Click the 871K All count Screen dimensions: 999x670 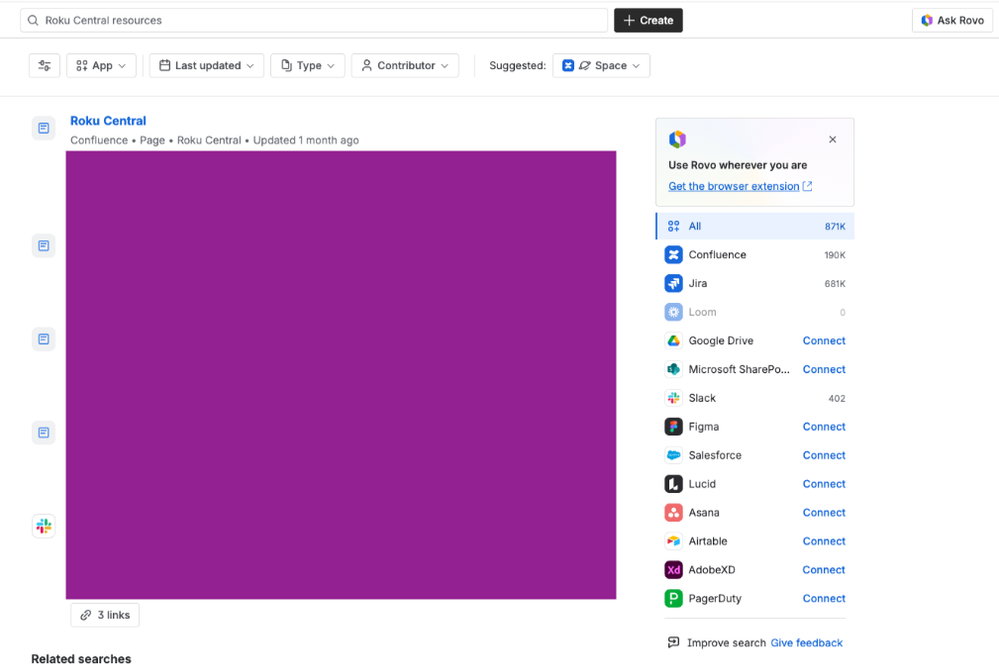click(x=835, y=227)
